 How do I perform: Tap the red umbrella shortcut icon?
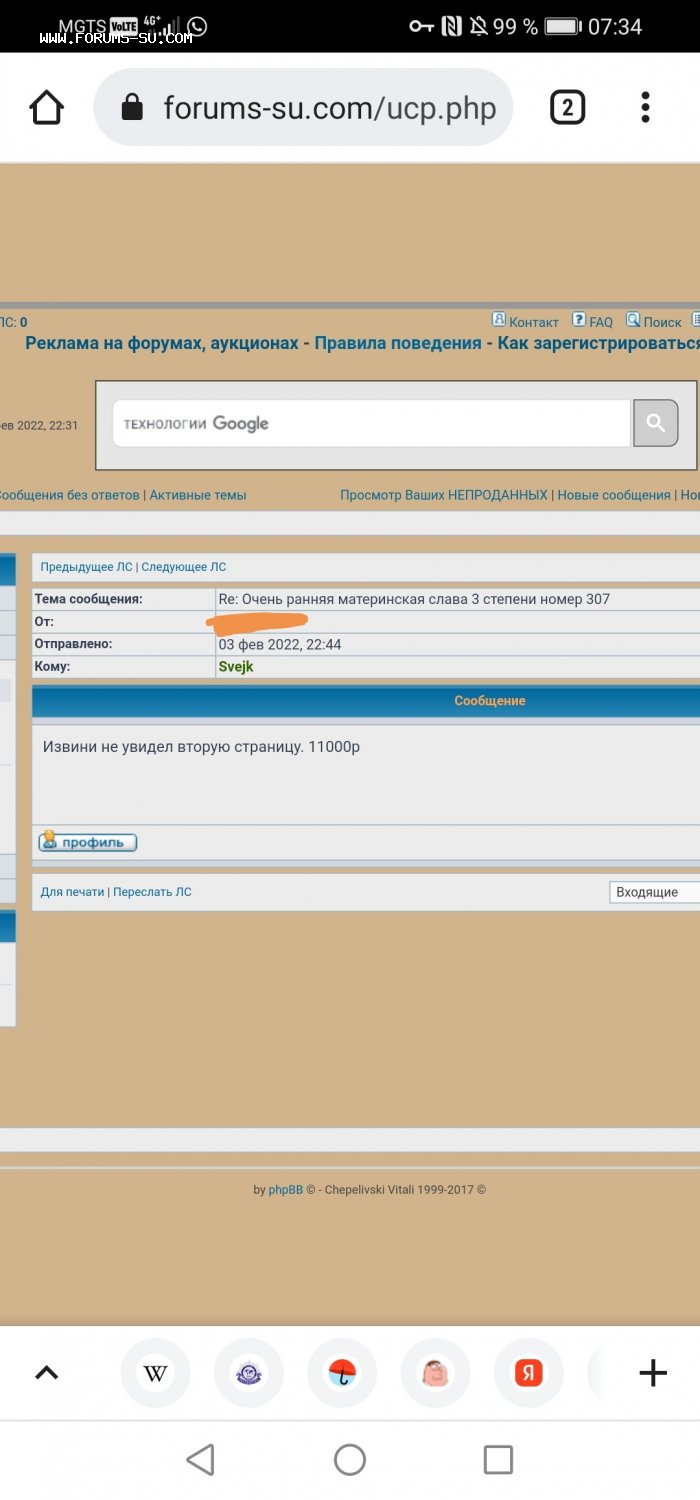point(342,1373)
